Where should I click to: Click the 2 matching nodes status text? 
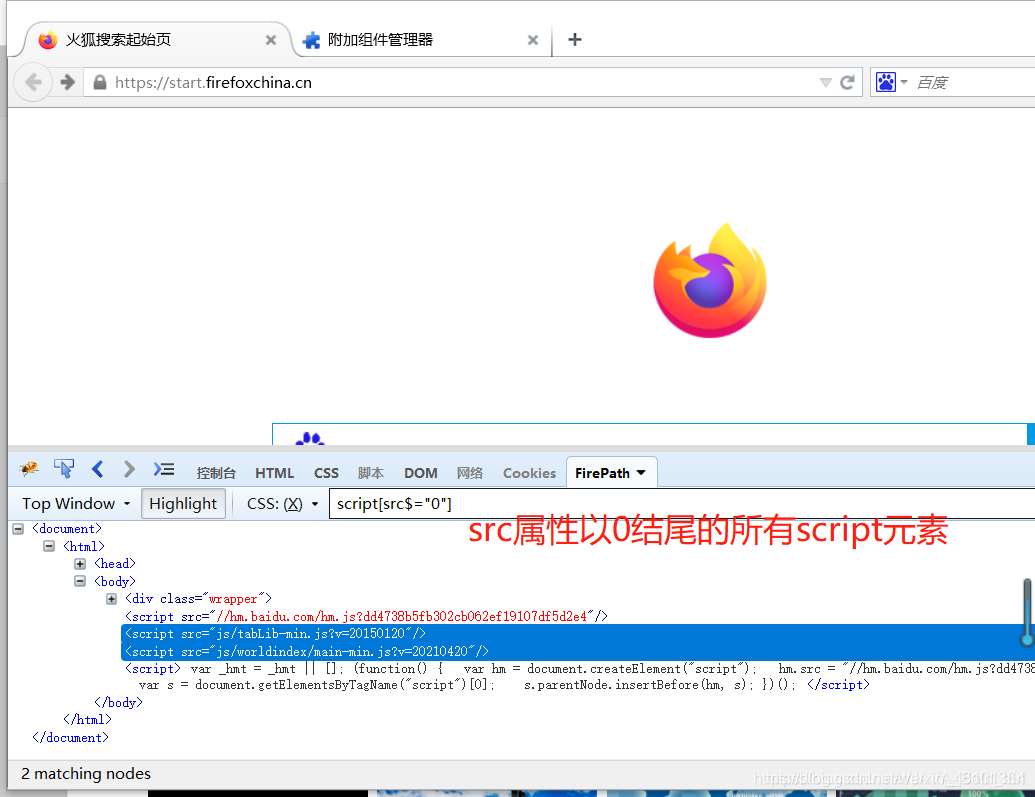click(x=86, y=774)
